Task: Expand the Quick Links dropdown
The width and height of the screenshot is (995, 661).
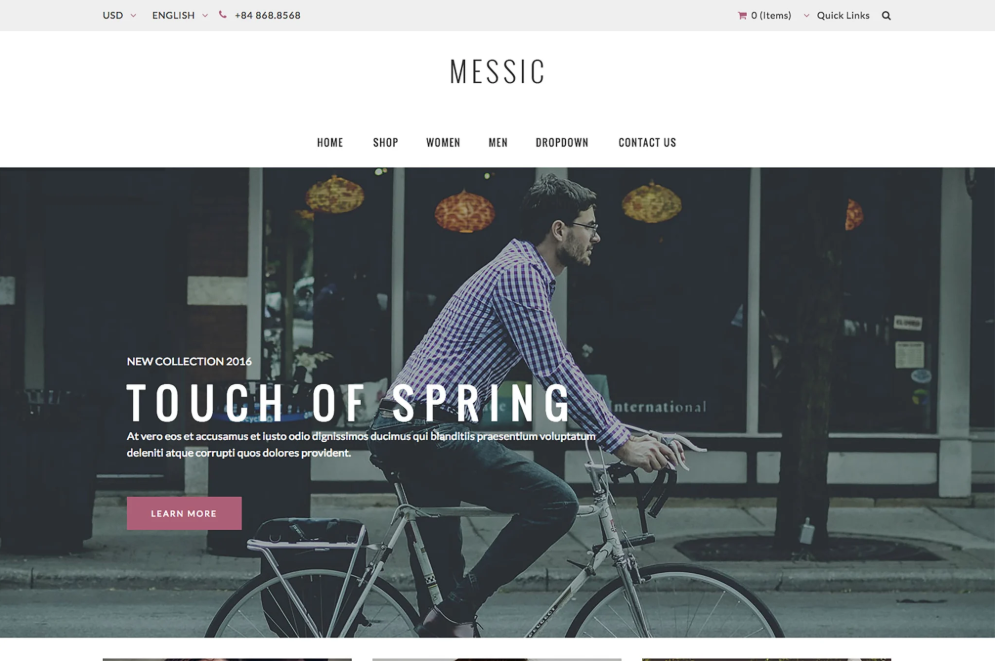Action: (836, 15)
